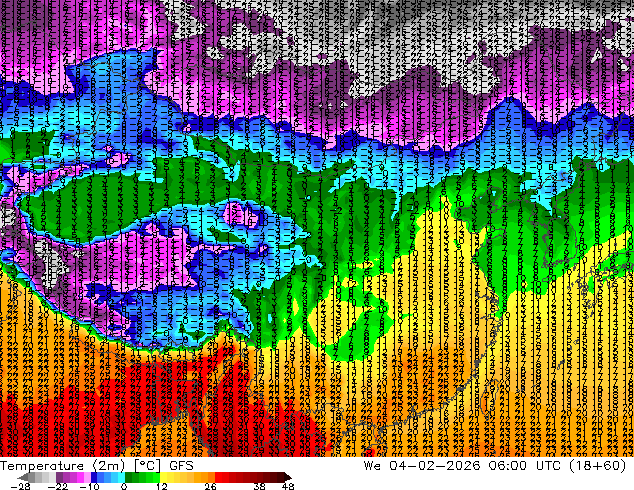This screenshot has width=634, height=490.
Task: Click the dark blue swatch above -10
Action: pyautogui.click(x=94, y=477)
